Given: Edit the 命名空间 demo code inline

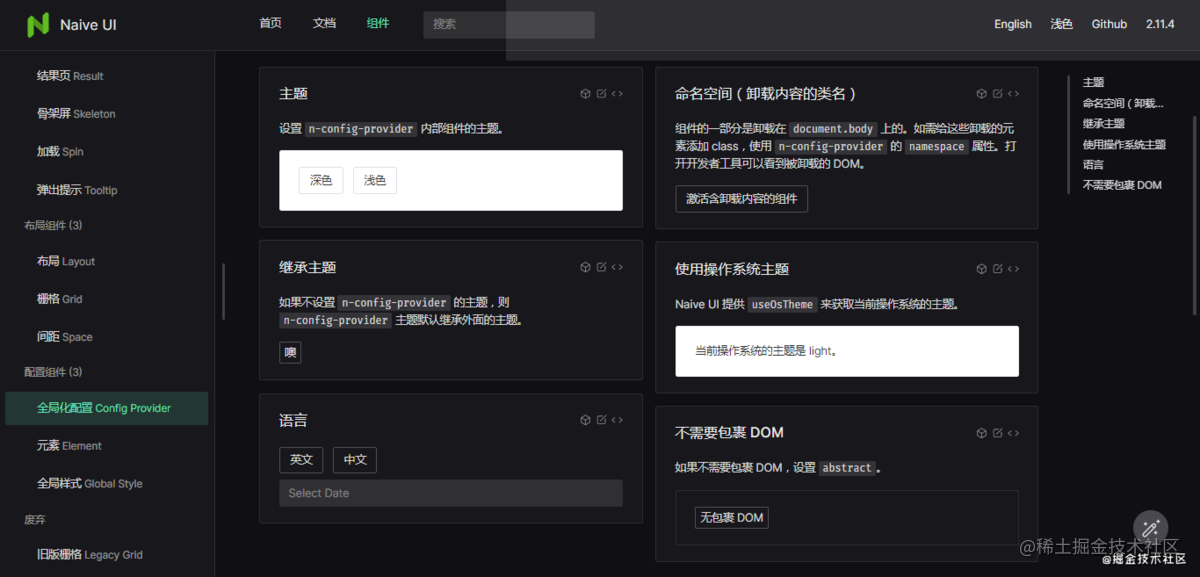Looking at the screenshot, I should pyautogui.click(x=996, y=92).
